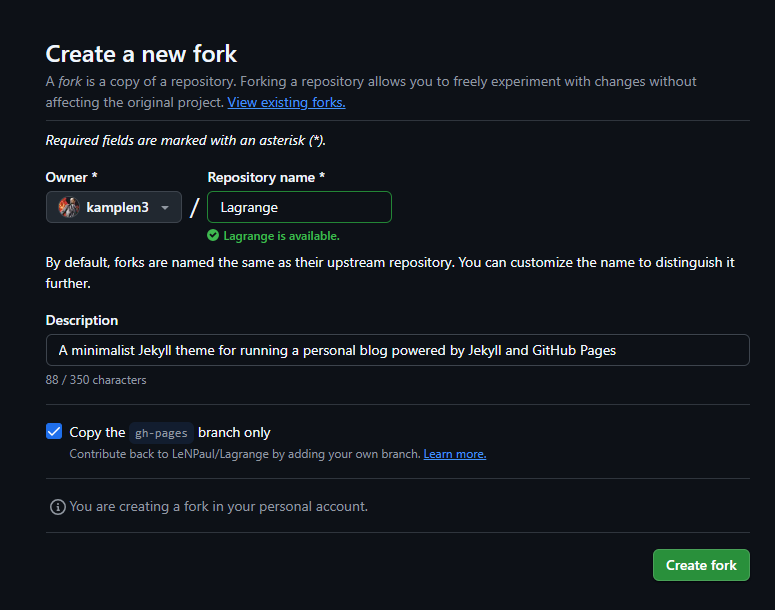Click into the Description text field
The width and height of the screenshot is (775, 610).
click(x=397, y=350)
